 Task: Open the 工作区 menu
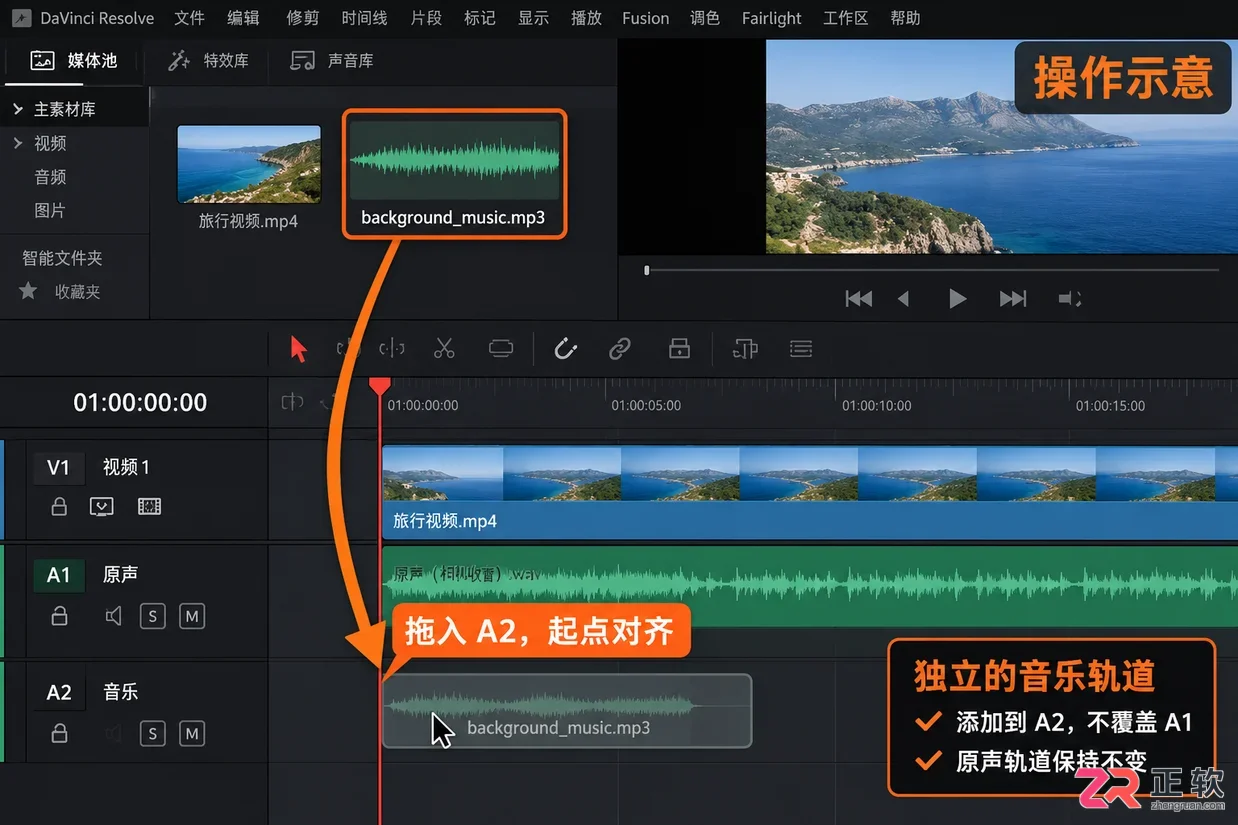(x=846, y=18)
